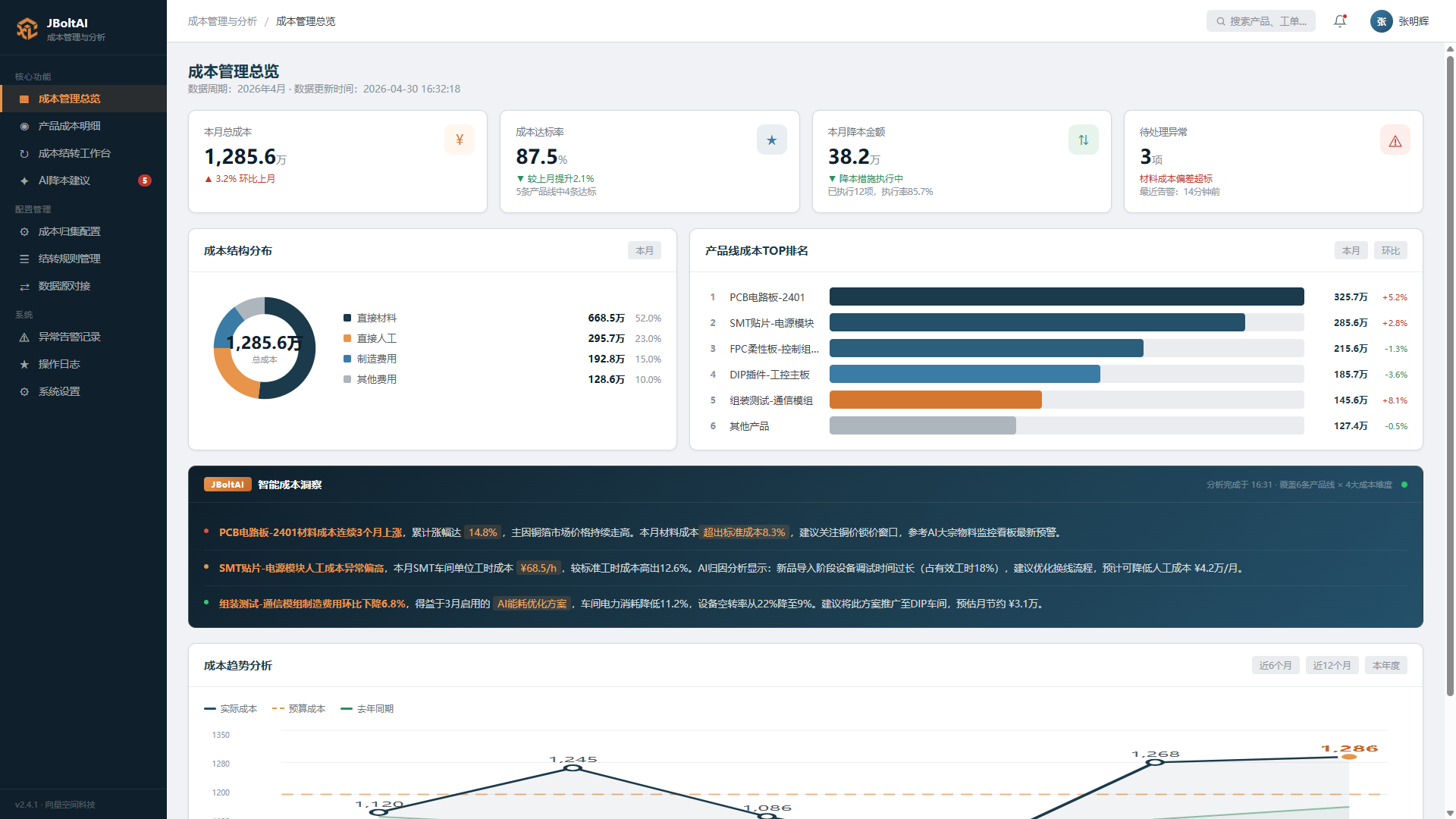The image size is (1456, 819).
Task: Click the username 张明辉
Action: coord(1414,21)
